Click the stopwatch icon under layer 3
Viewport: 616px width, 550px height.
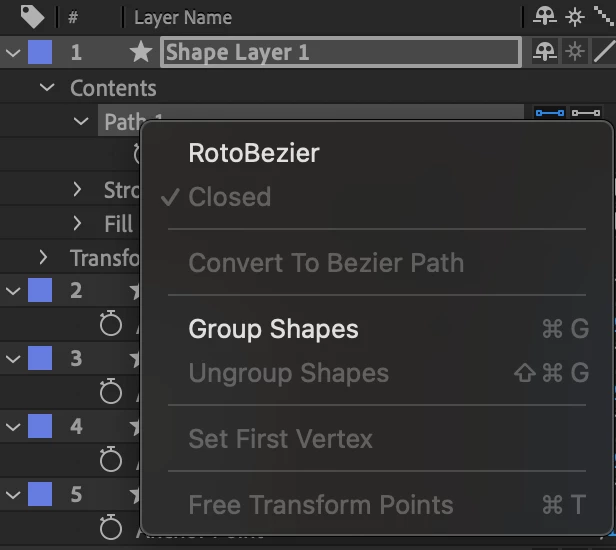pos(111,391)
